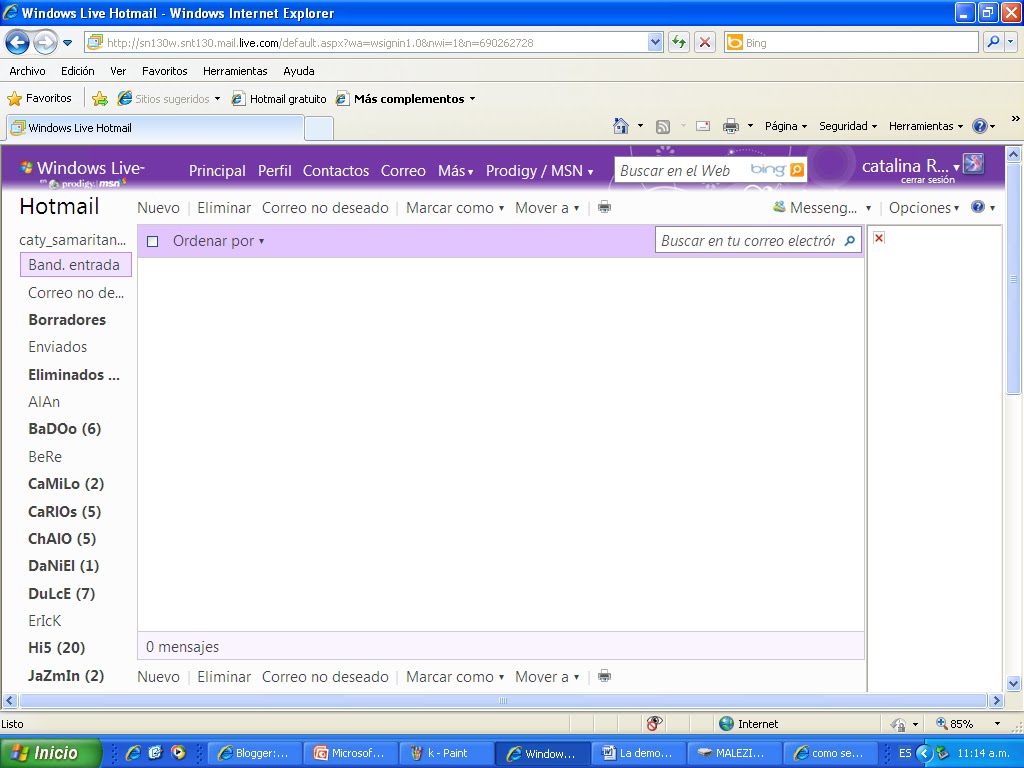Click the Bing web search orange button
Image resolution: width=1024 pixels, height=768 pixels.
[x=797, y=170]
